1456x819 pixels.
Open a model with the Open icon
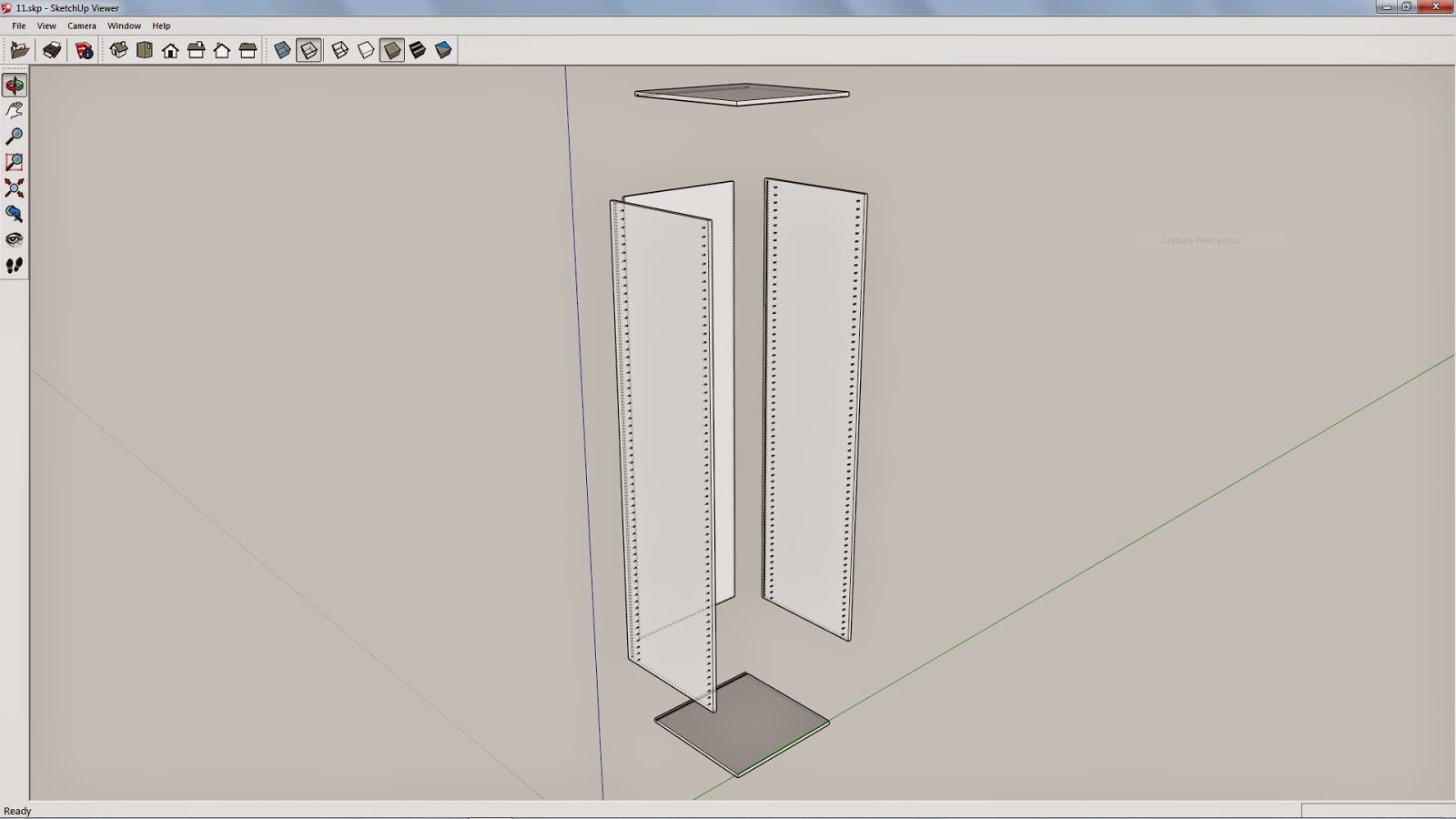click(19, 51)
